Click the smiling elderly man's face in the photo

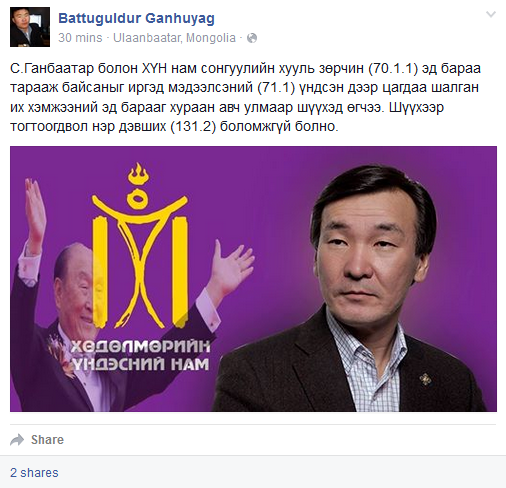(x=78, y=287)
